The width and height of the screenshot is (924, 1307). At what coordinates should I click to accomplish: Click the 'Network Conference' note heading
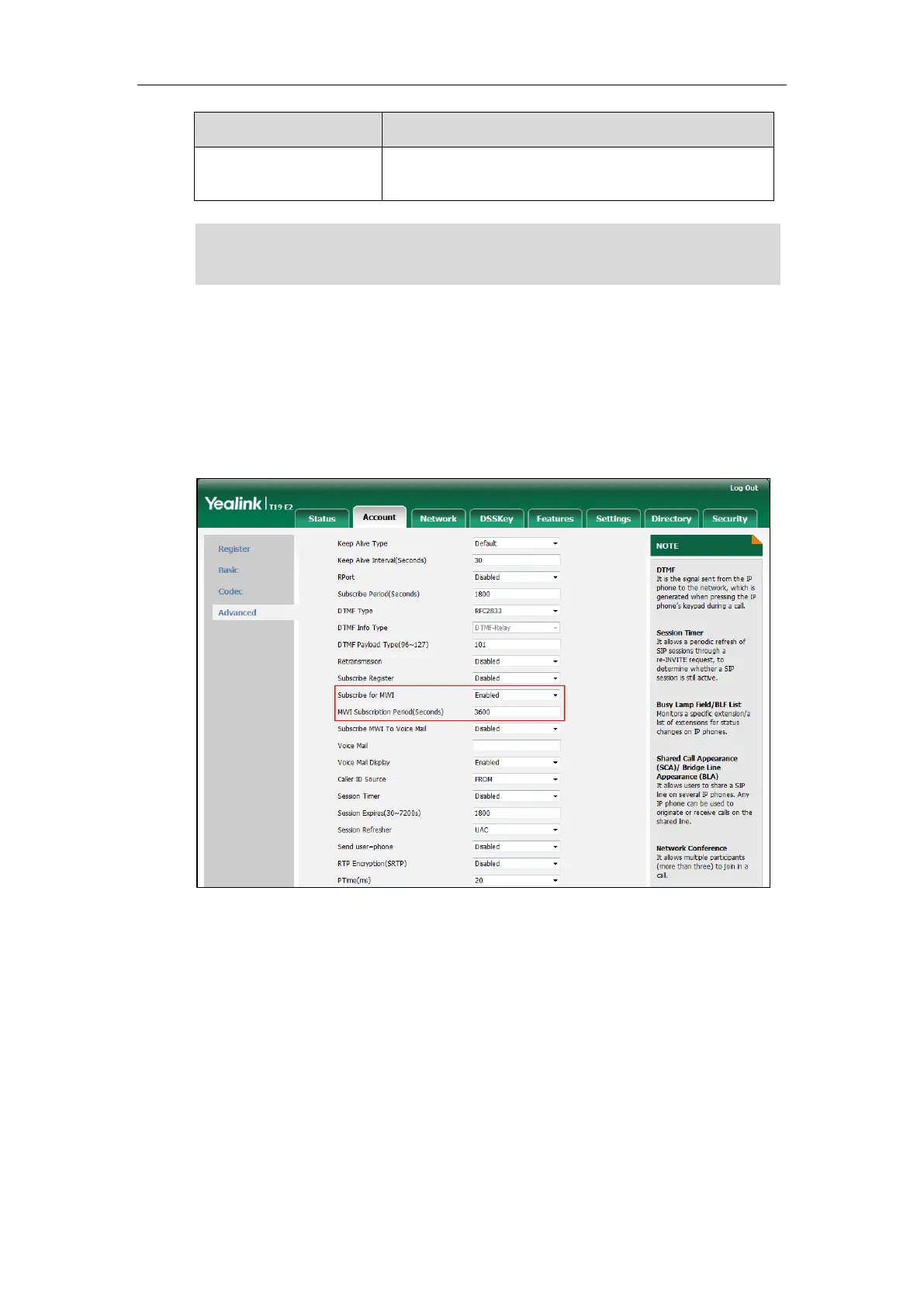pyautogui.click(x=691, y=848)
